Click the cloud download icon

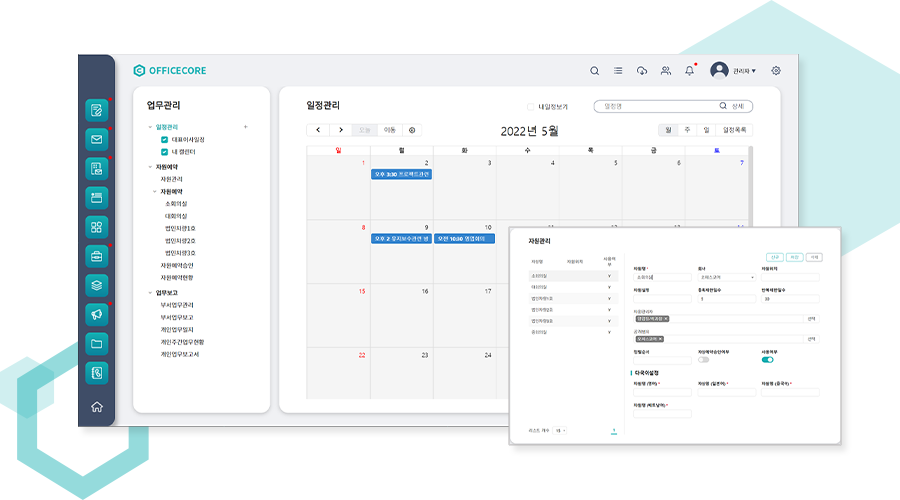click(x=642, y=71)
